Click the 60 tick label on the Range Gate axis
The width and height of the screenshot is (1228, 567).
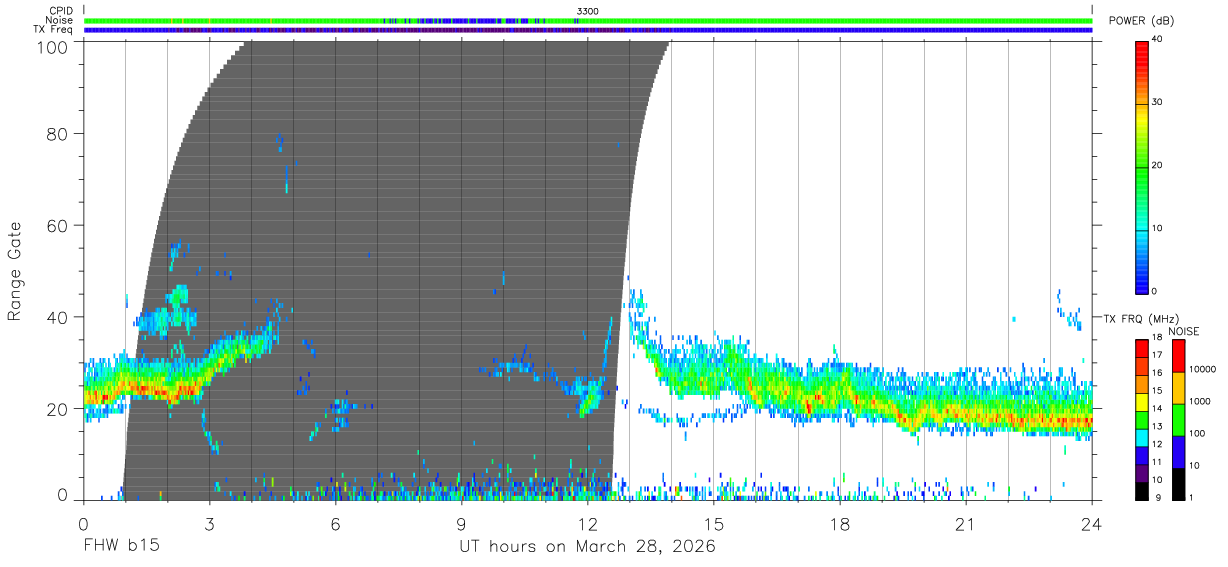[x=57, y=226]
